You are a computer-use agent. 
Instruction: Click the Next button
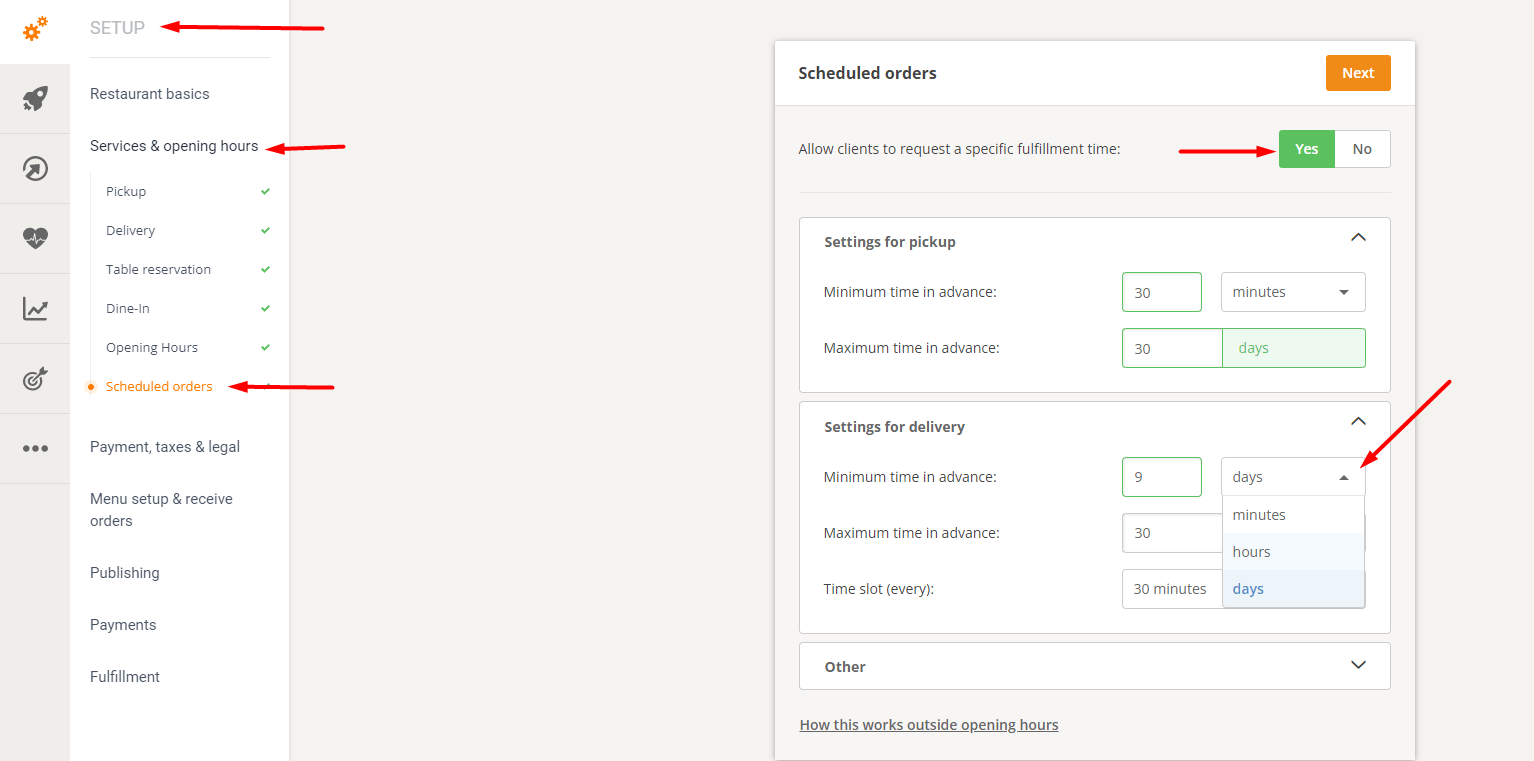point(1357,72)
